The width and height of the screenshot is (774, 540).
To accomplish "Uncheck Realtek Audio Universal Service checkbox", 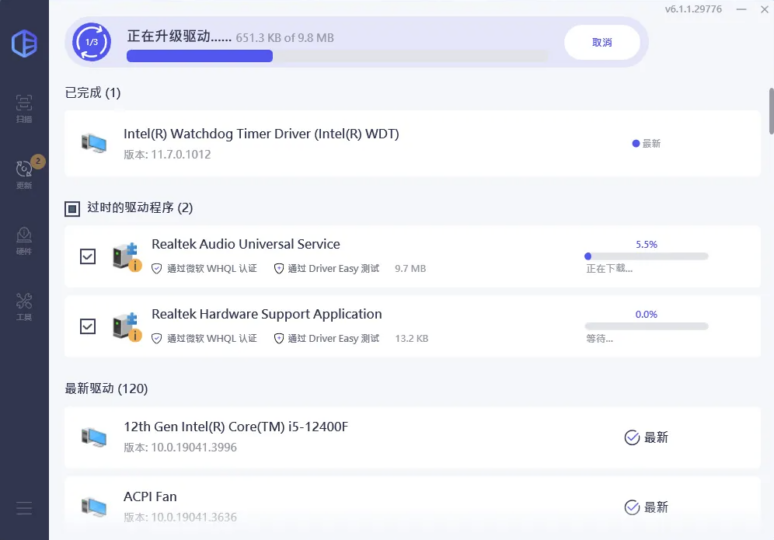I will coord(88,256).
